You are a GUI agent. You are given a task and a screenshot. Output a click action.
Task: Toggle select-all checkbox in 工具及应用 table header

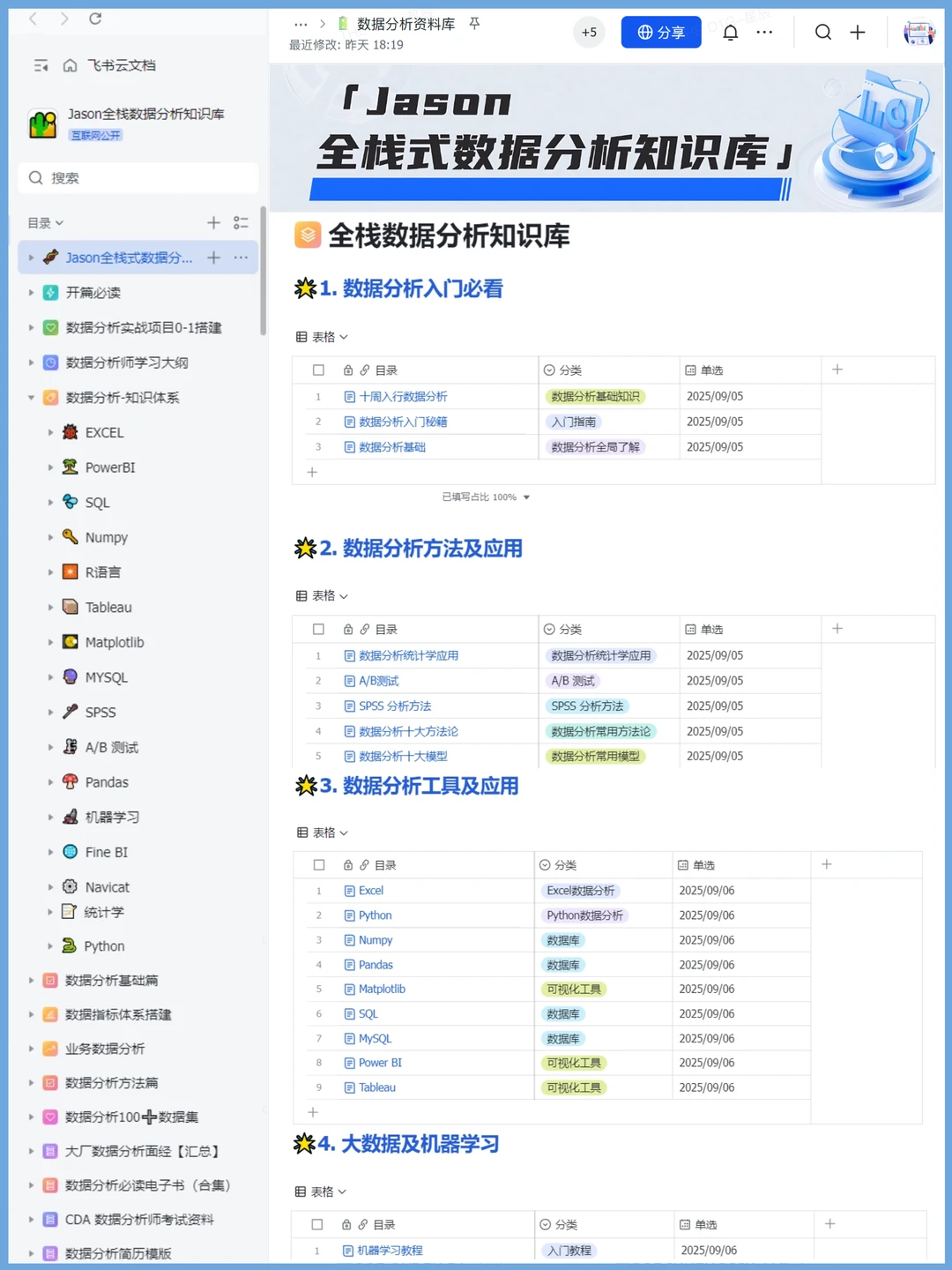pyautogui.click(x=319, y=865)
